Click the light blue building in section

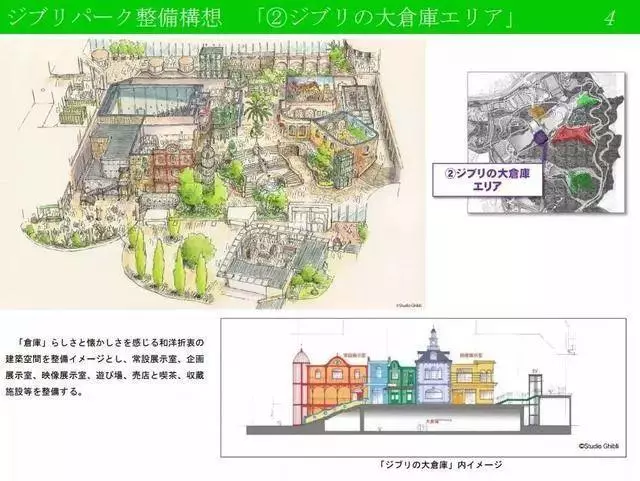pos(378,382)
